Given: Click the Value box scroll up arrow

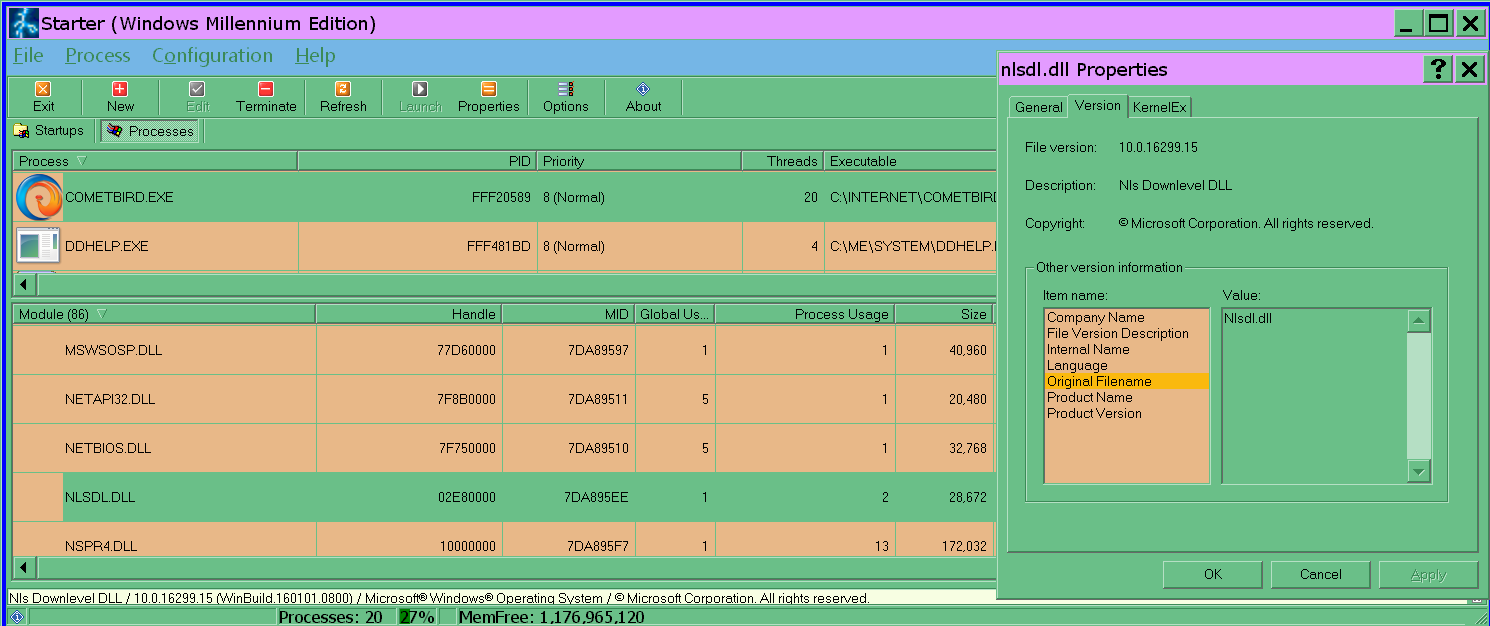Looking at the screenshot, I should tap(1419, 321).
